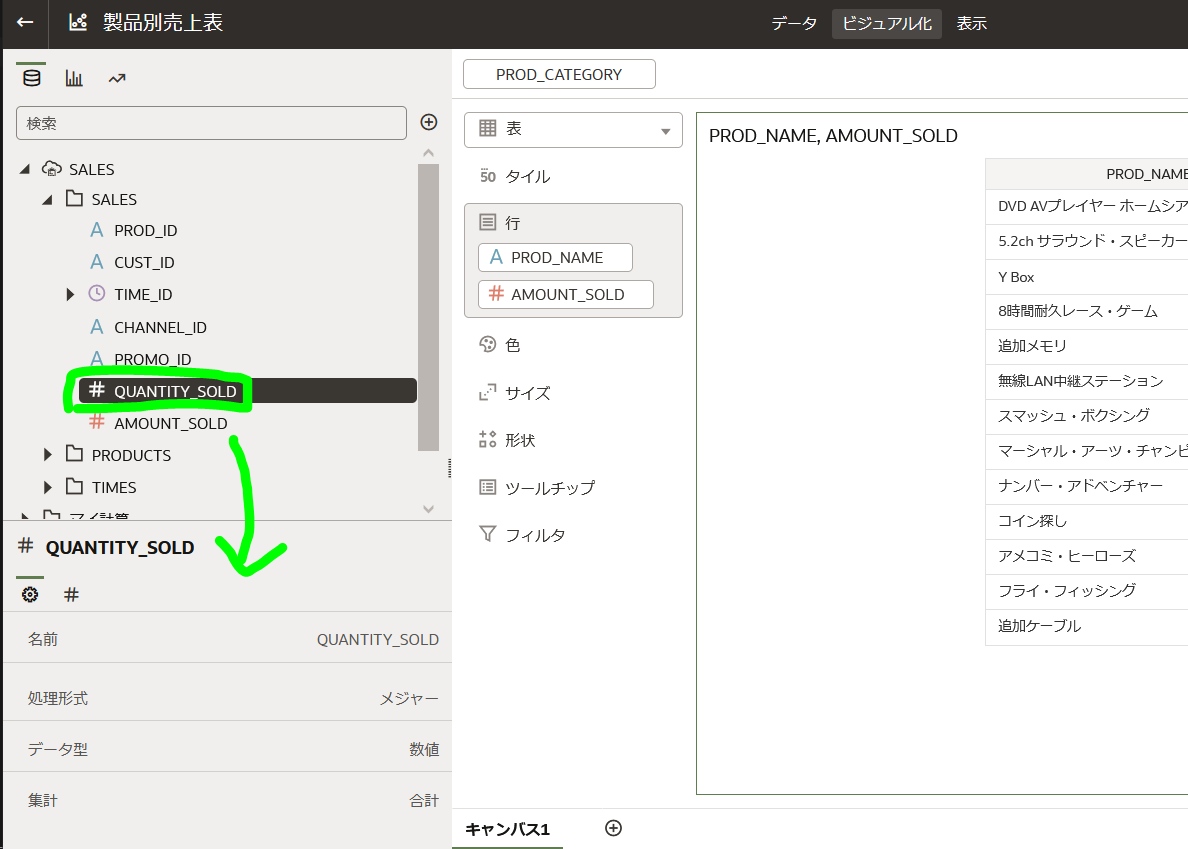The image size is (1188, 849).
Task: Expand the TIMES folder
Action: pos(48,487)
